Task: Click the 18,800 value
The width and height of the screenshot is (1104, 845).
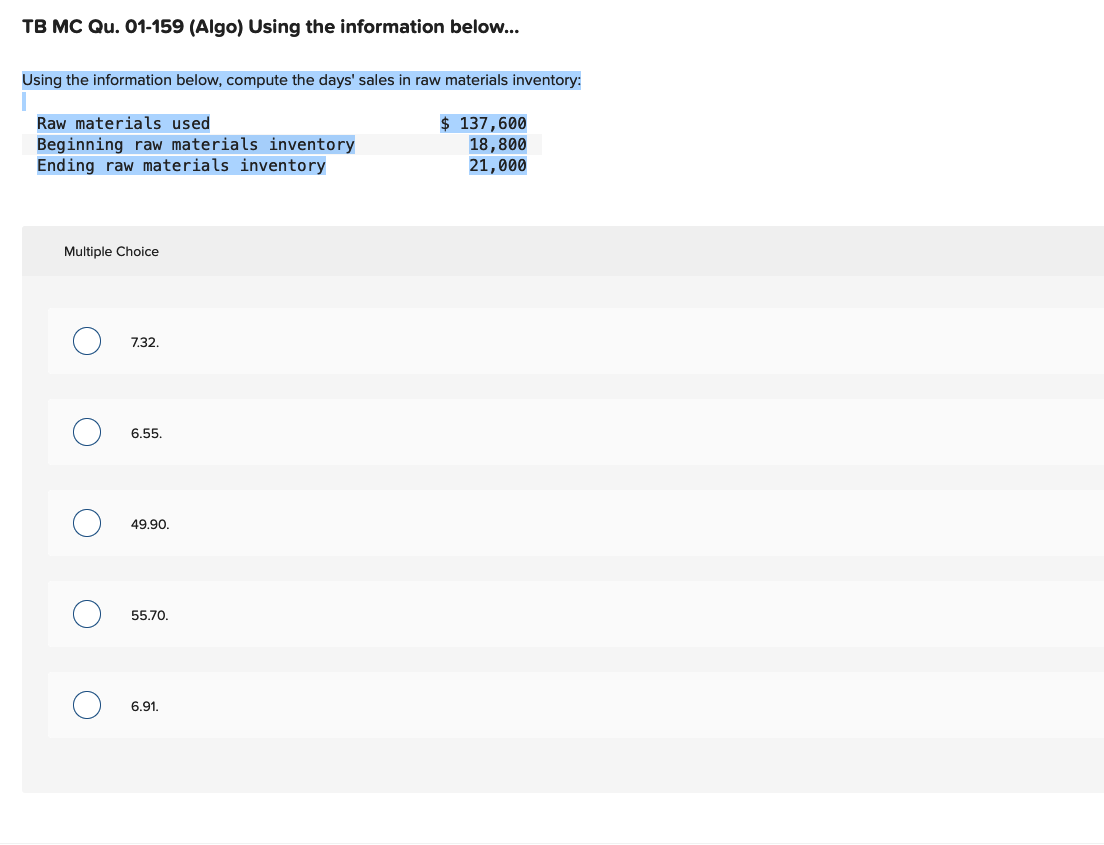Action: coord(498,144)
